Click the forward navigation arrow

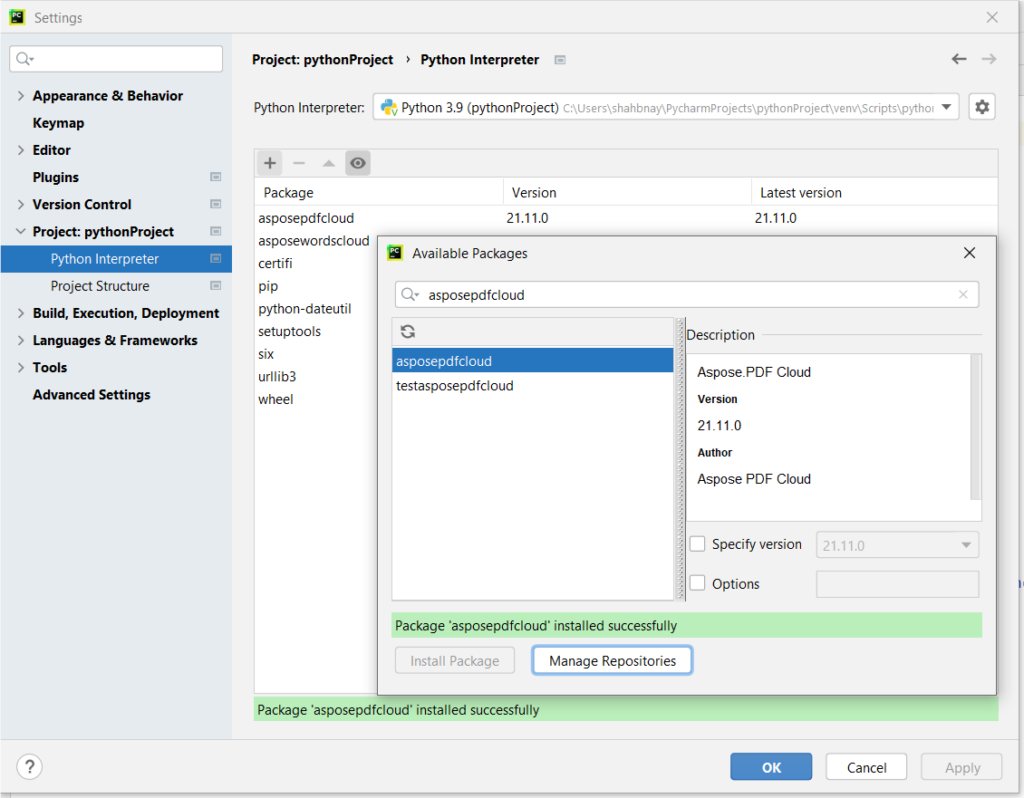(987, 59)
